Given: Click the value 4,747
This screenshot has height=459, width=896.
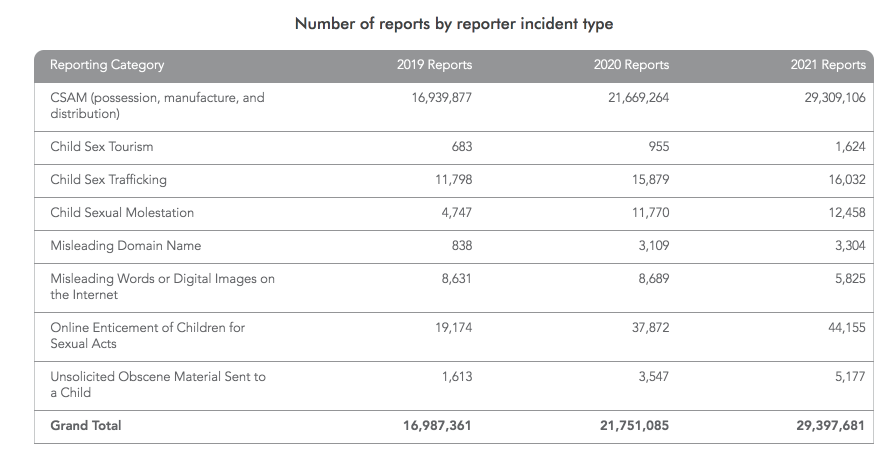Looking at the screenshot, I should pyautogui.click(x=457, y=213).
